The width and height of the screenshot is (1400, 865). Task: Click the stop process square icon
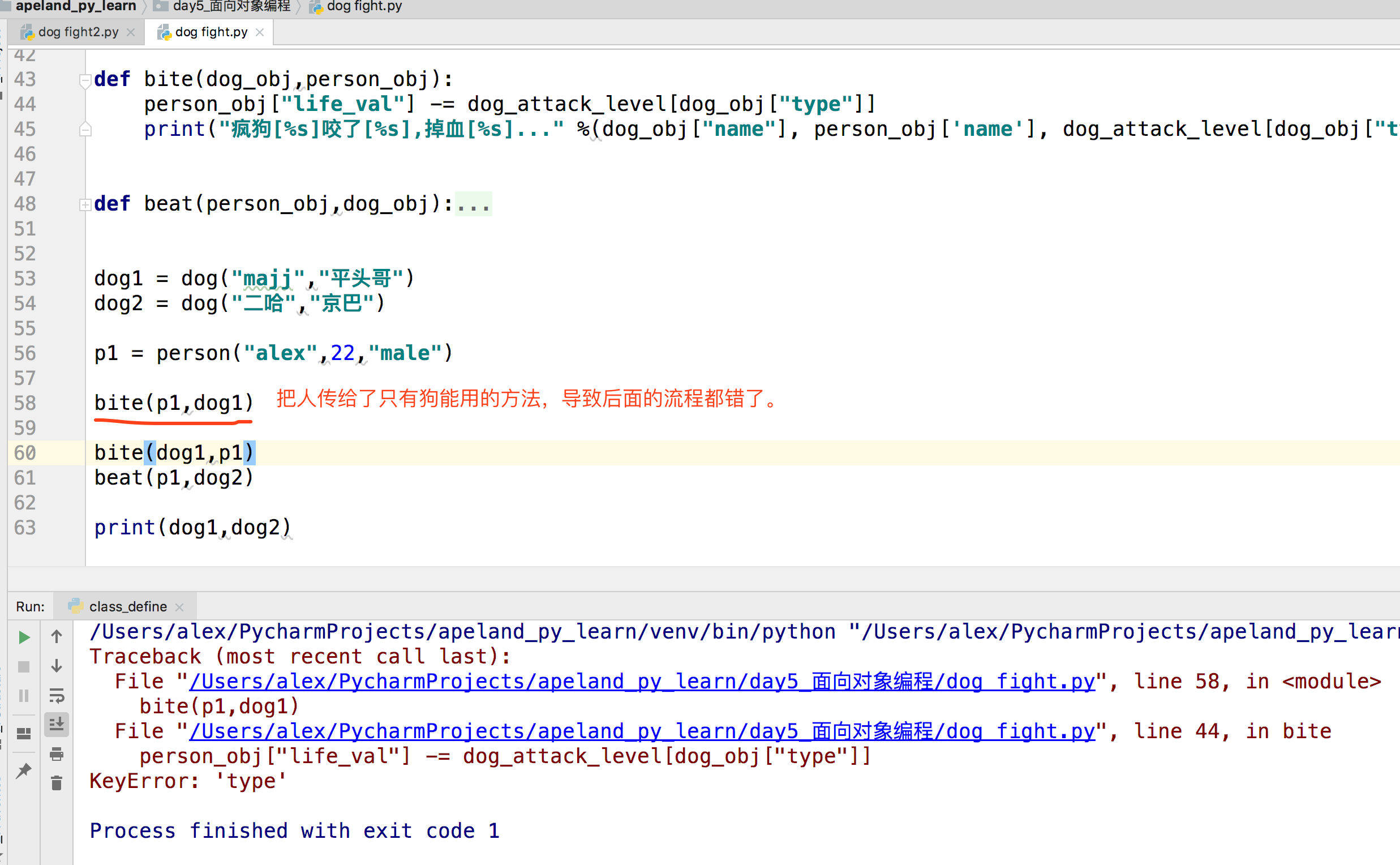click(24, 666)
